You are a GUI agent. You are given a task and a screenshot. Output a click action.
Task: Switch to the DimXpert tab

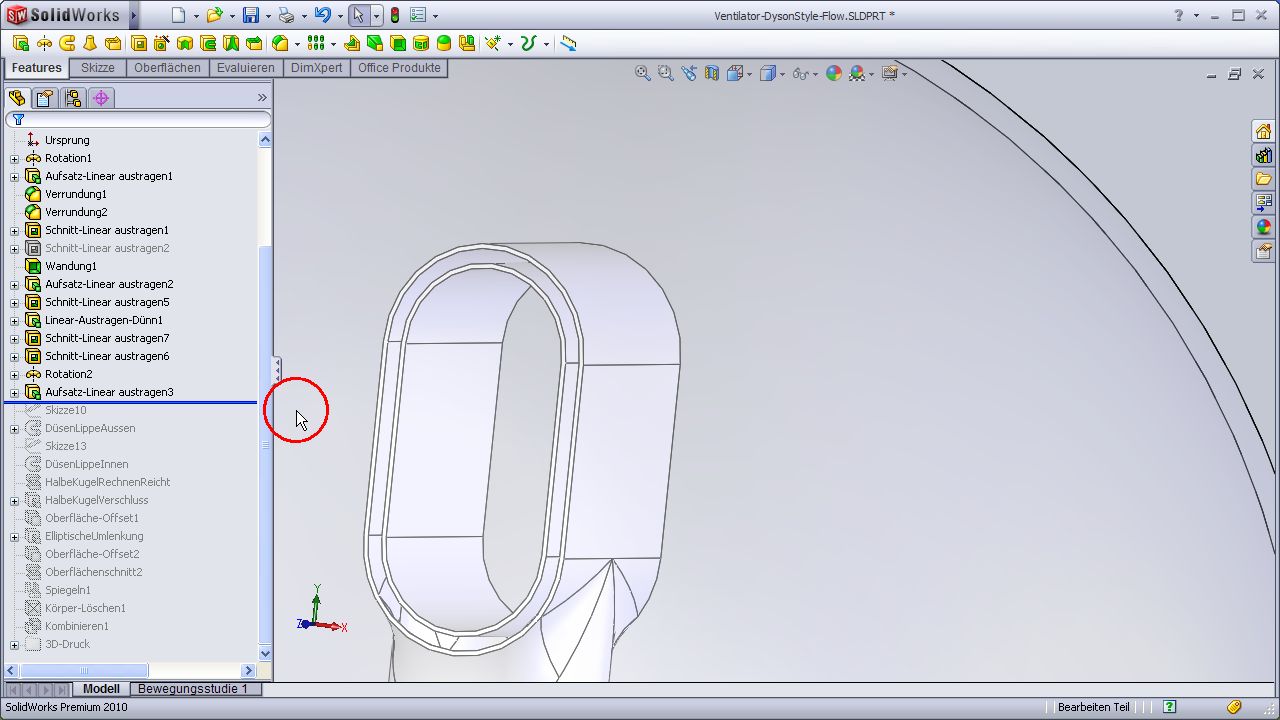pos(317,68)
